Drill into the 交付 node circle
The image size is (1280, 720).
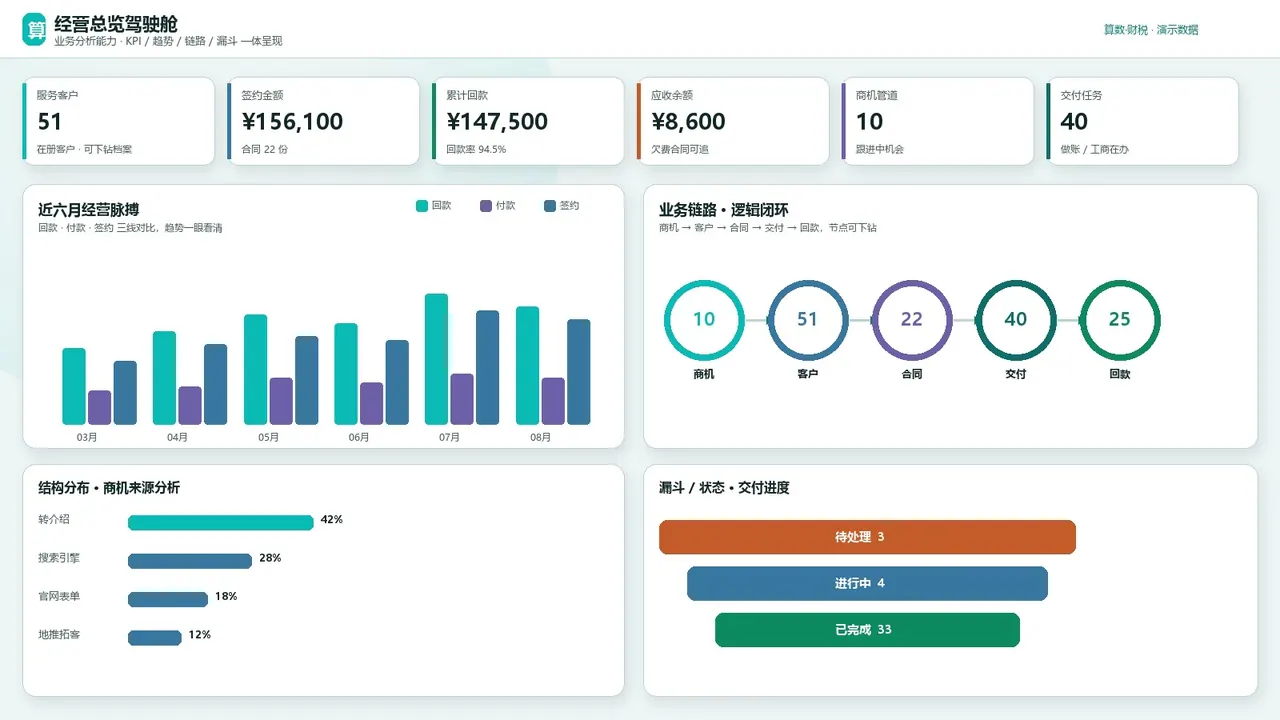(1016, 320)
